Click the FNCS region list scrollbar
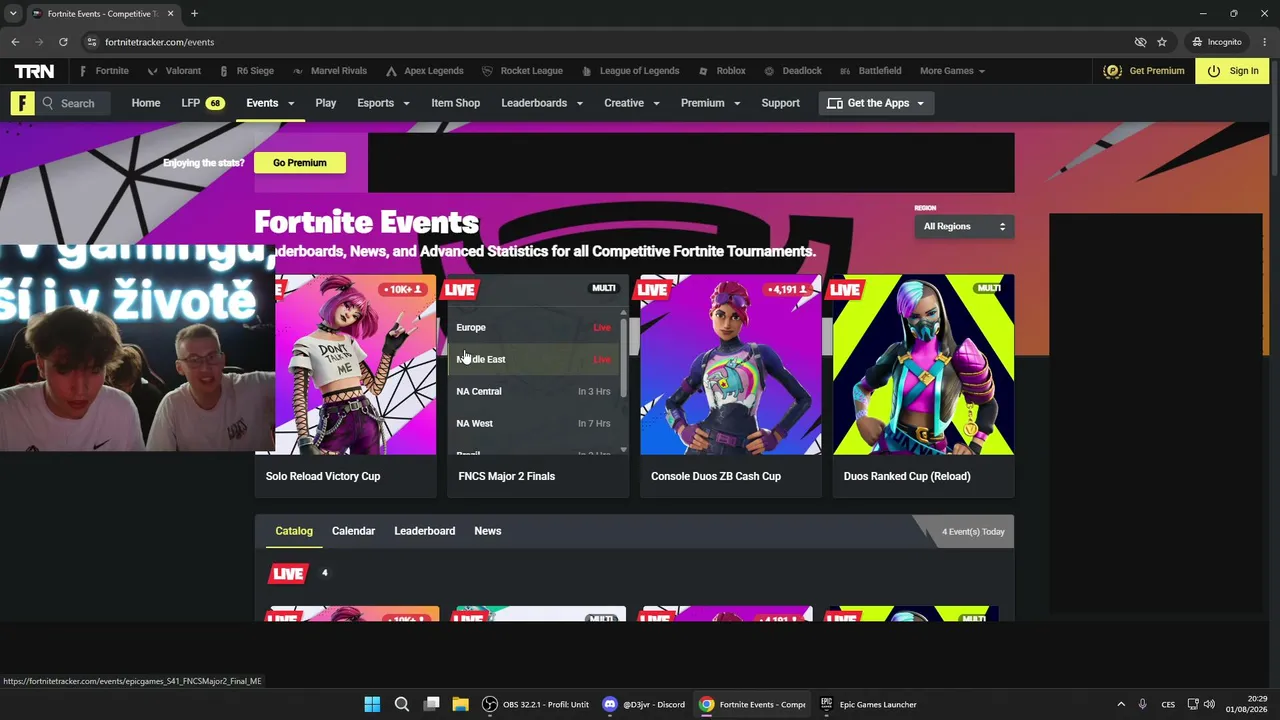 (x=624, y=357)
